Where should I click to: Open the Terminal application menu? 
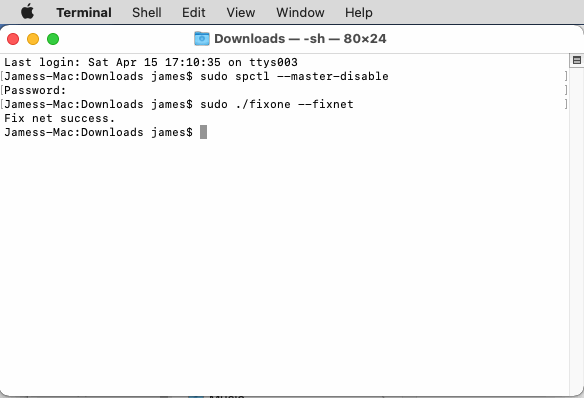tap(84, 13)
